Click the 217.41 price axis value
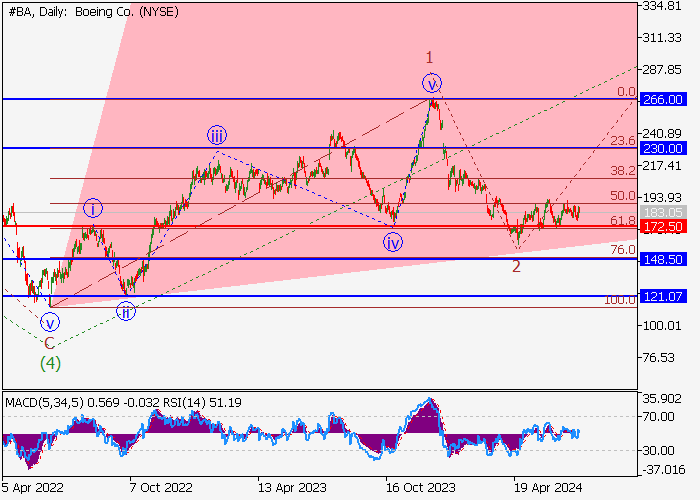This screenshot has height=500, width=700. (662, 166)
